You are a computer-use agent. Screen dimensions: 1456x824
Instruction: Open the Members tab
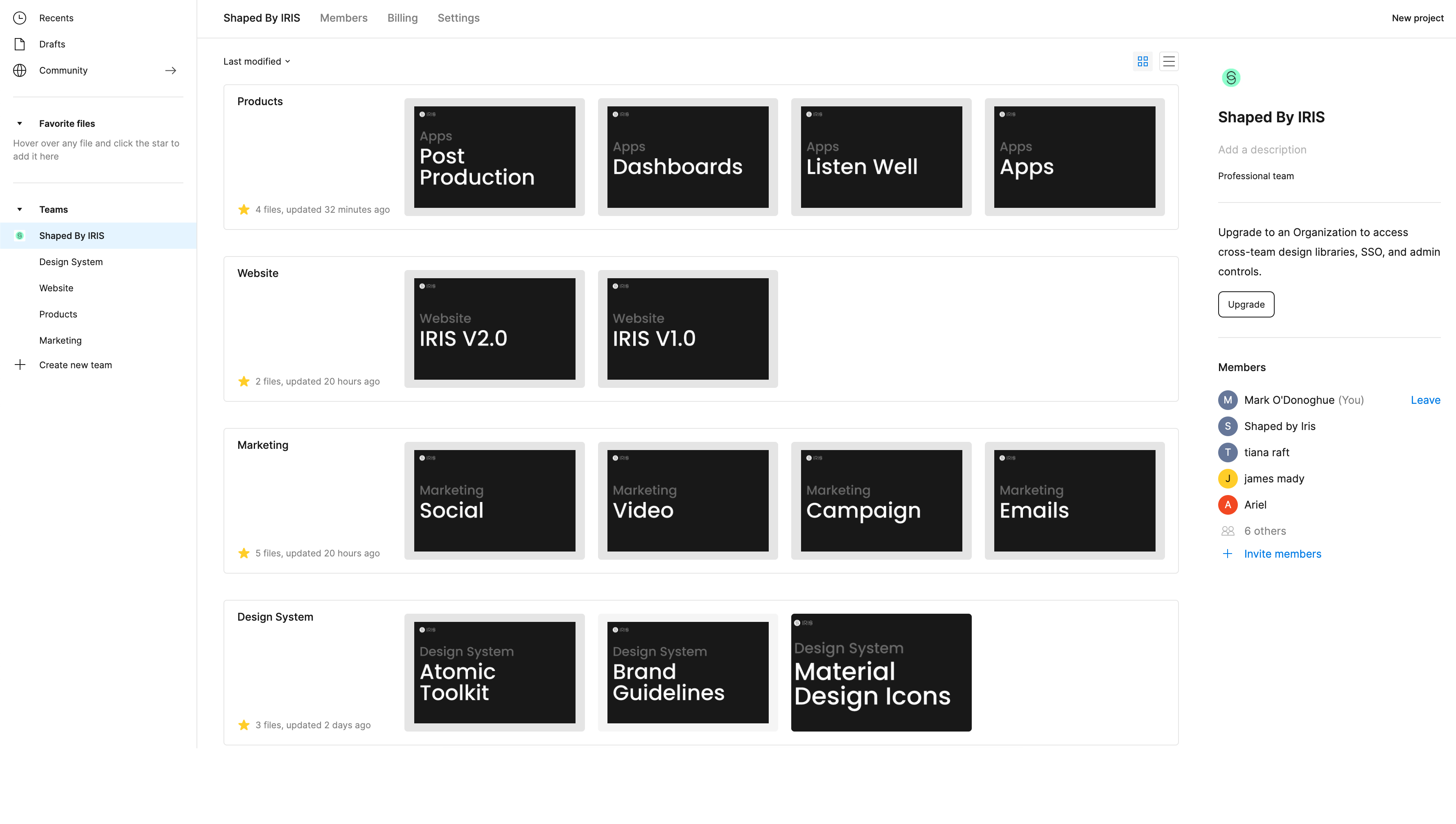(343, 18)
